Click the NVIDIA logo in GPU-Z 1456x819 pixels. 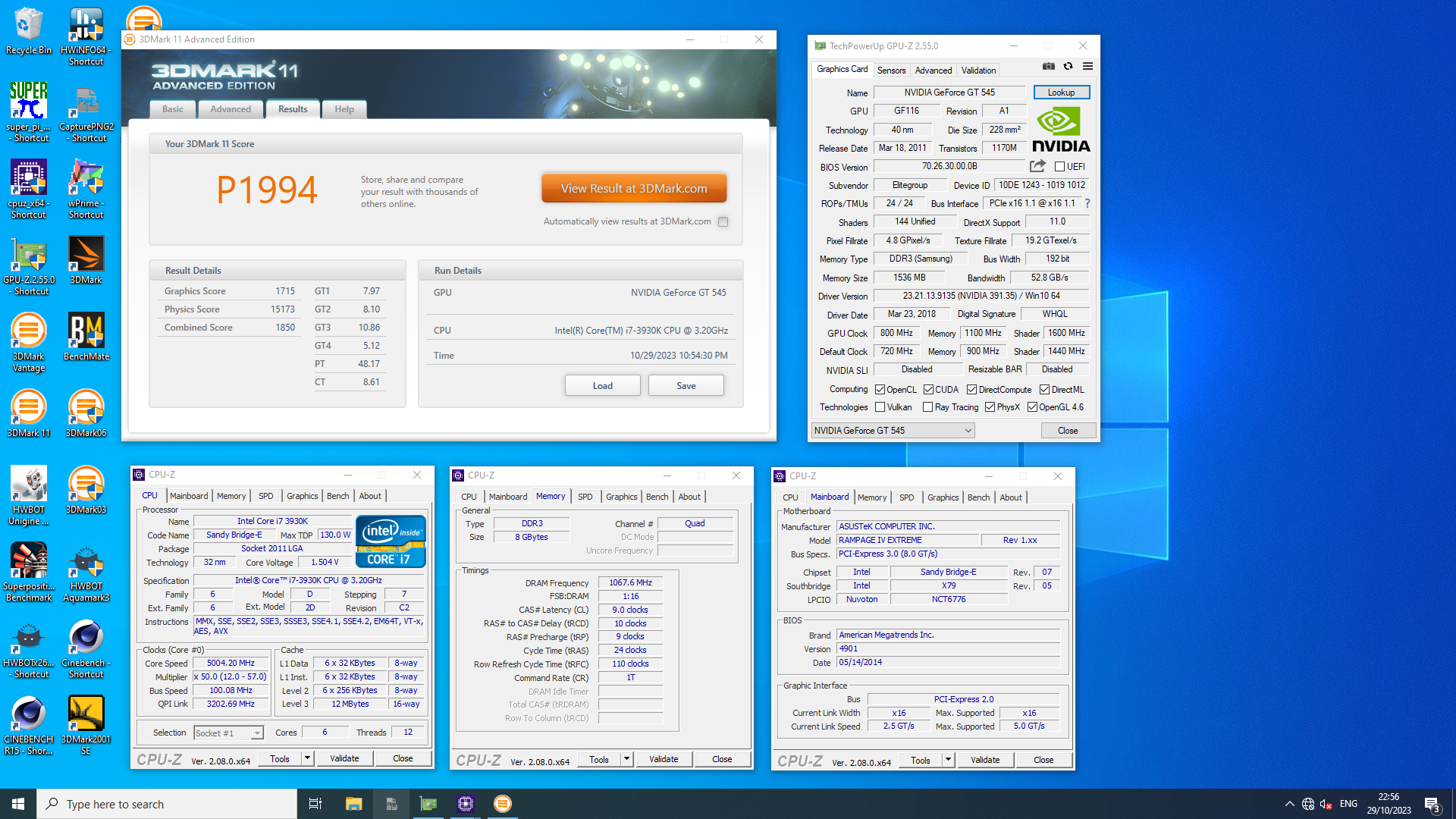(x=1061, y=130)
